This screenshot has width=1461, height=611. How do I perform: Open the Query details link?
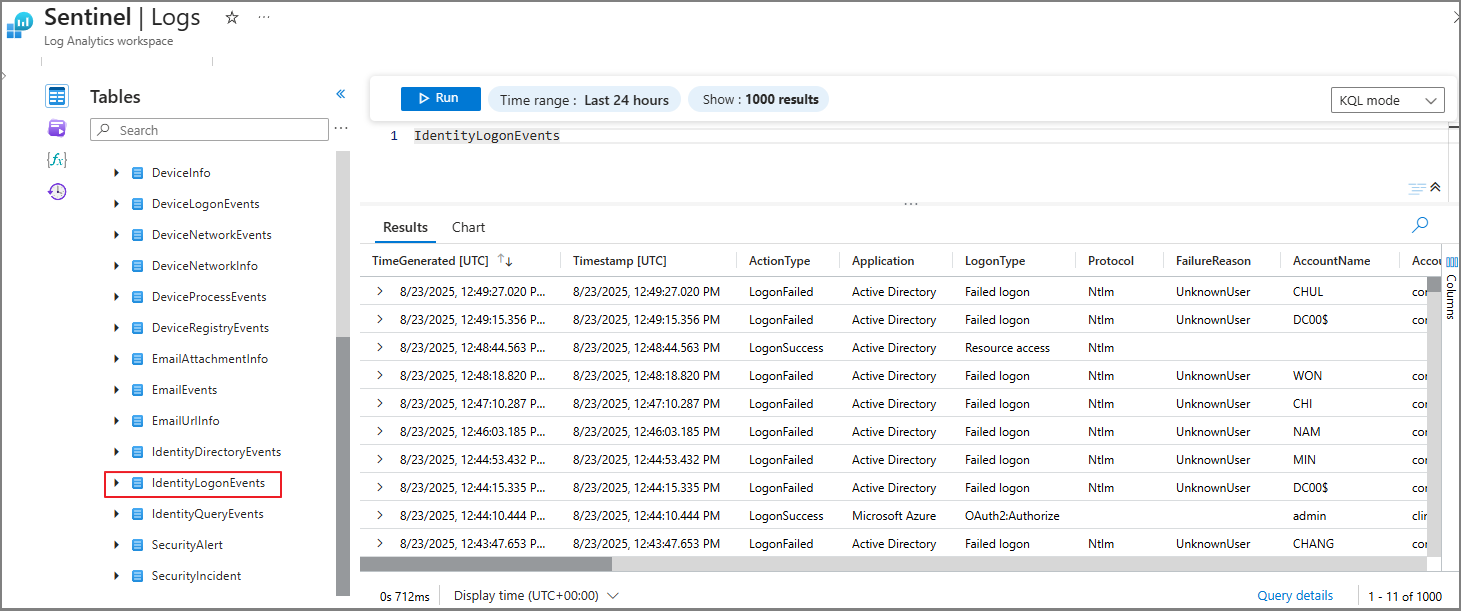1295,595
